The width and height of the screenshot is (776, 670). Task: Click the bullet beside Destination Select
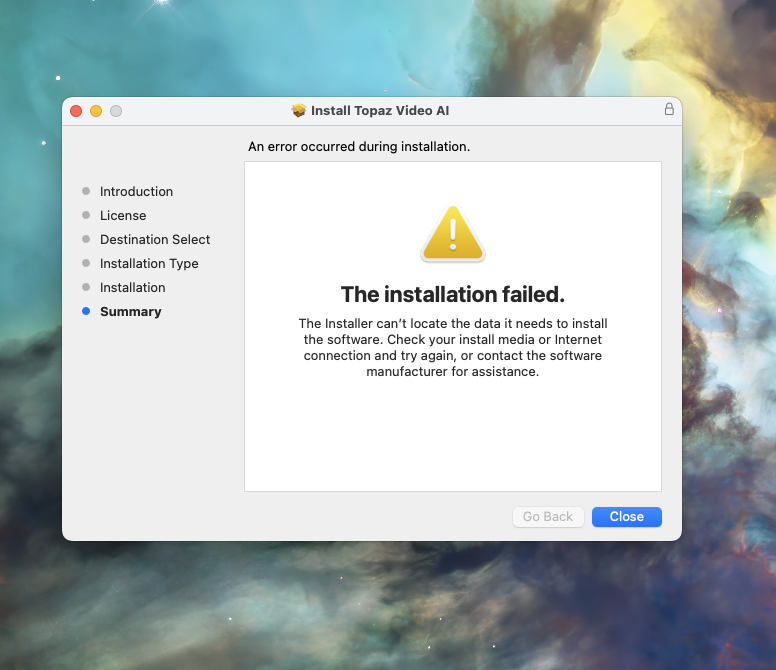click(86, 239)
